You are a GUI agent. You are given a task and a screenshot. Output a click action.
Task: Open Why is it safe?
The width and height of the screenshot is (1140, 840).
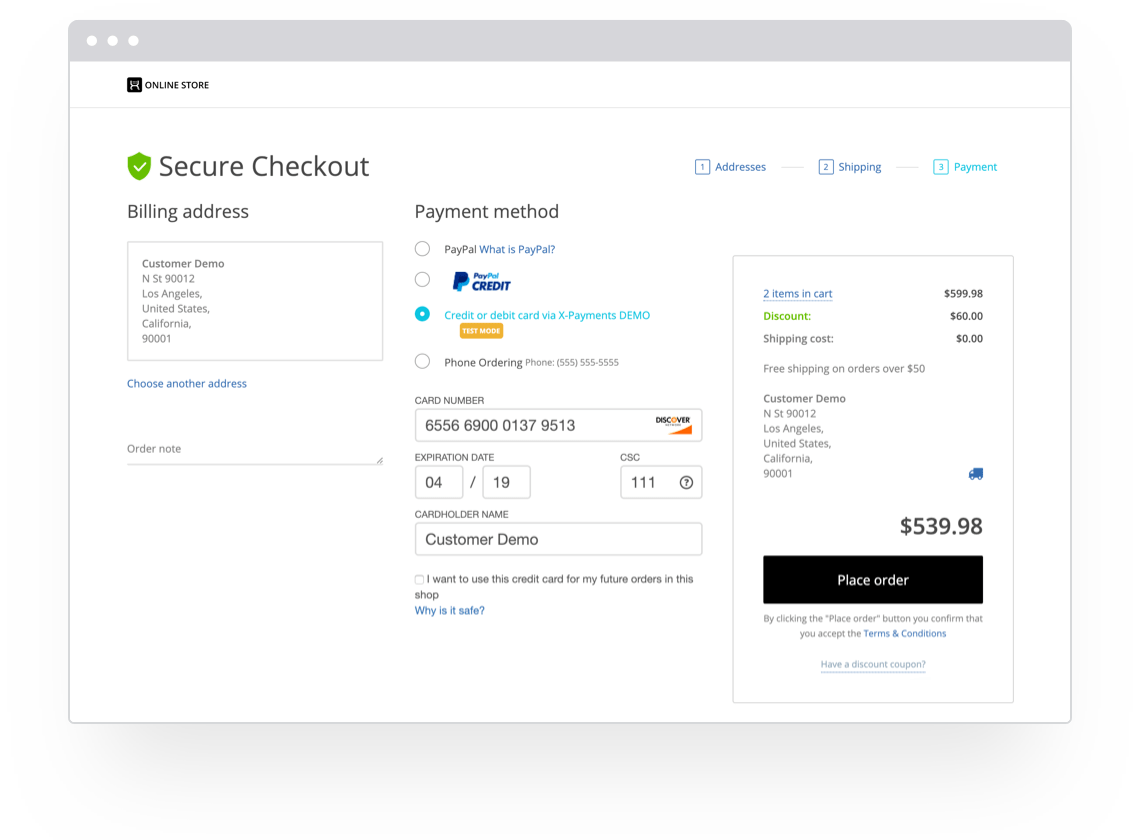449,609
